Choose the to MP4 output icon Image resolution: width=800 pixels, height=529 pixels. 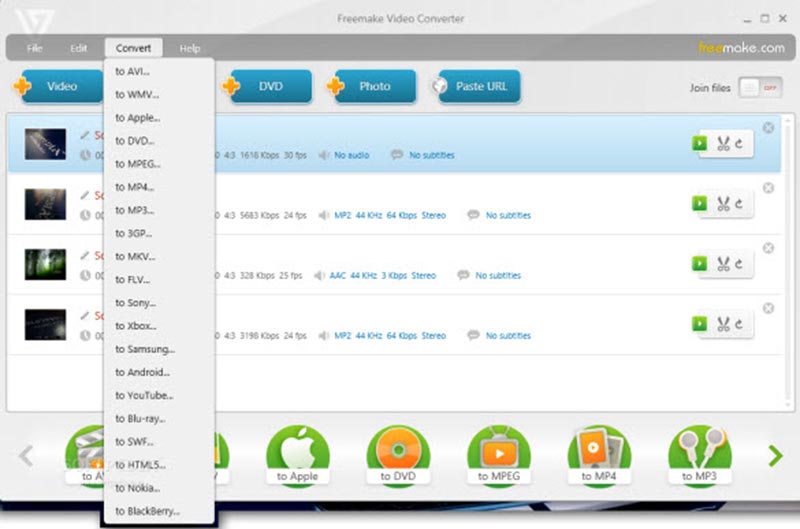tap(599, 455)
